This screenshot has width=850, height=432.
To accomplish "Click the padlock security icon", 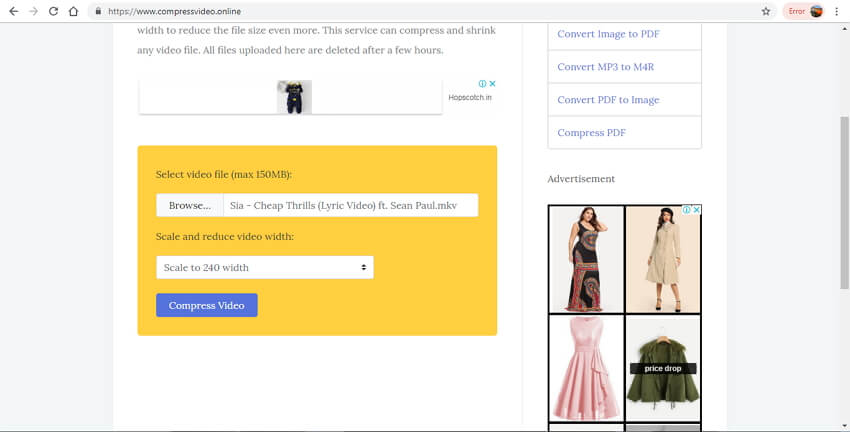I will (x=98, y=11).
